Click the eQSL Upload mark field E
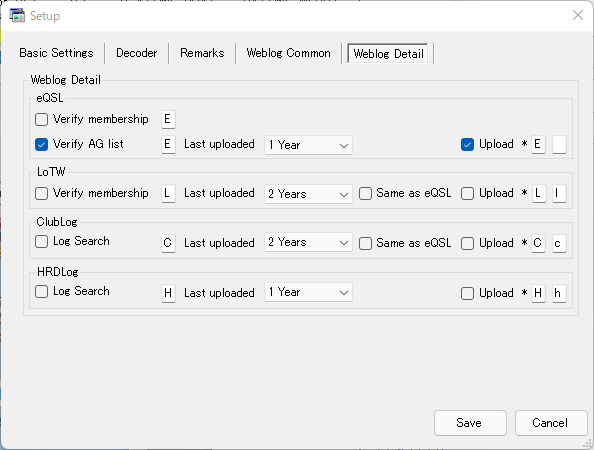This screenshot has width=594, height=450. (x=538, y=145)
